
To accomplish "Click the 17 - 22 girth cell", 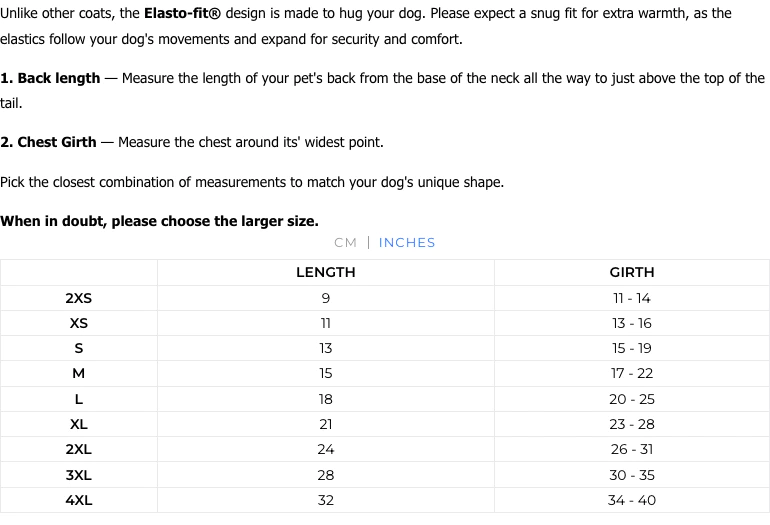I will click(x=632, y=373).
